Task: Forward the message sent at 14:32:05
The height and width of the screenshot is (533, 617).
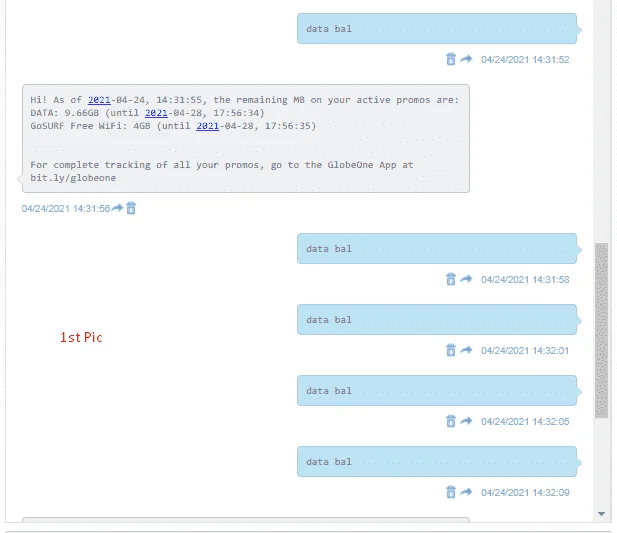Action: point(466,421)
